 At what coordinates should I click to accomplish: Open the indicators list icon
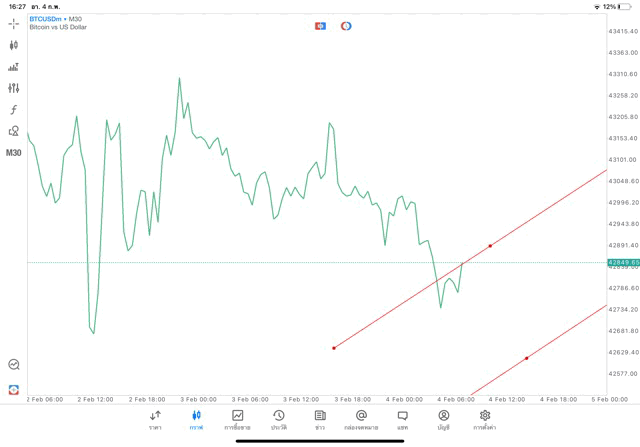pos(13,67)
